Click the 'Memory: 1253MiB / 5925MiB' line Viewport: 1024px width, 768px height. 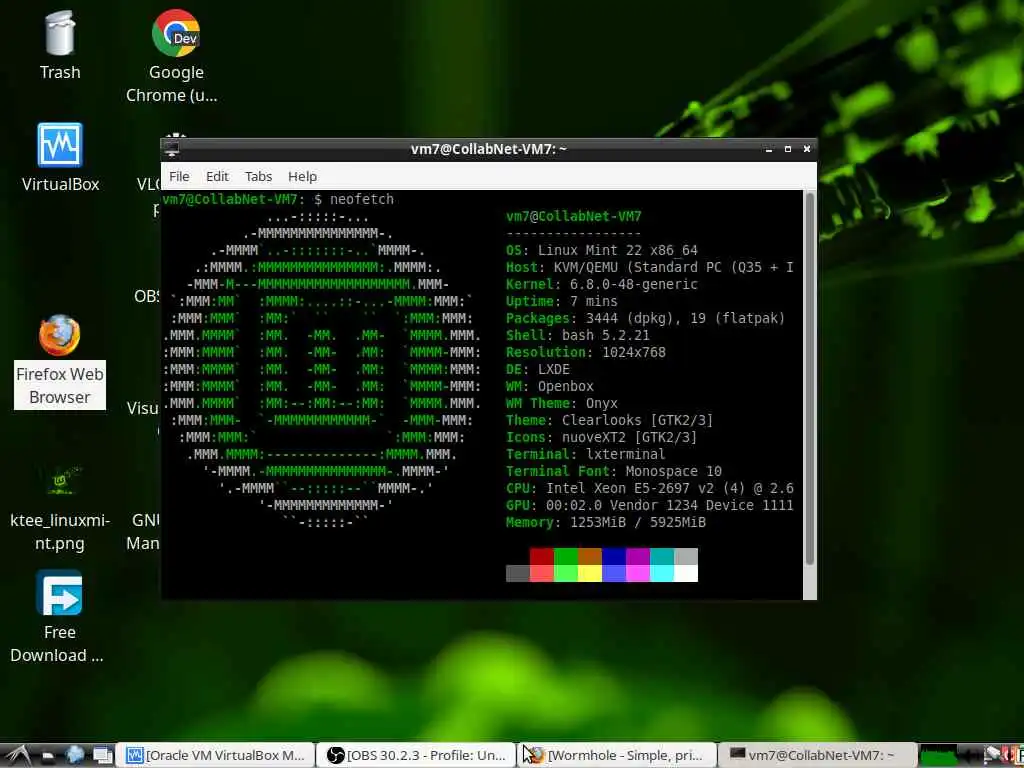click(605, 522)
